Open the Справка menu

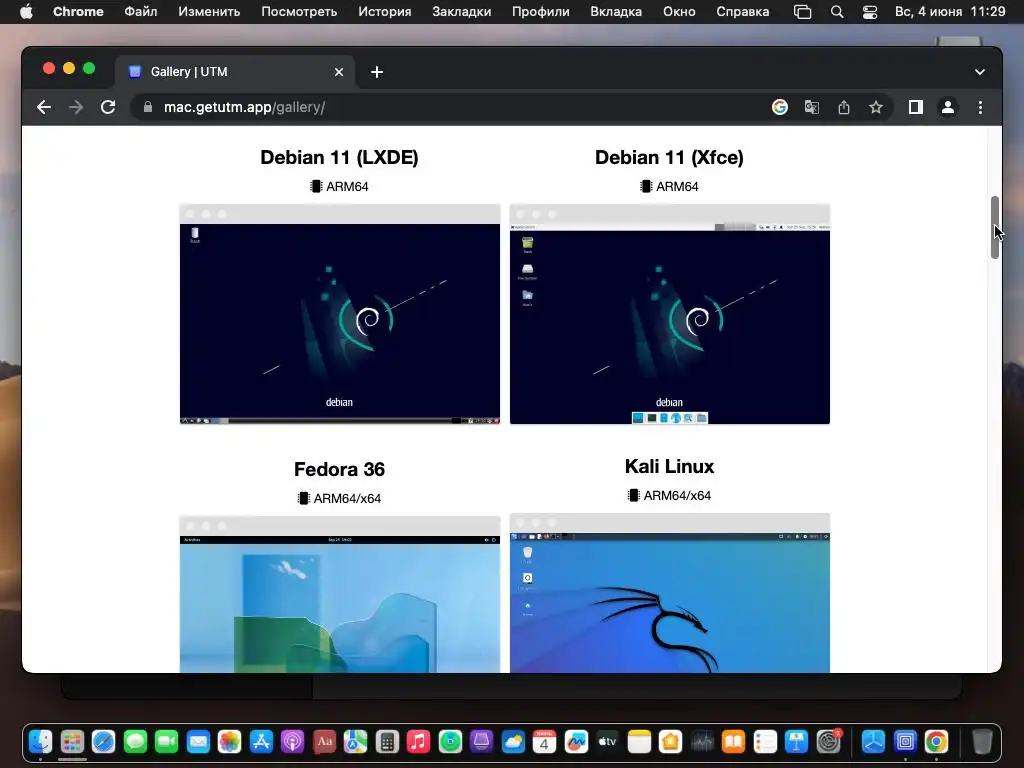743,12
